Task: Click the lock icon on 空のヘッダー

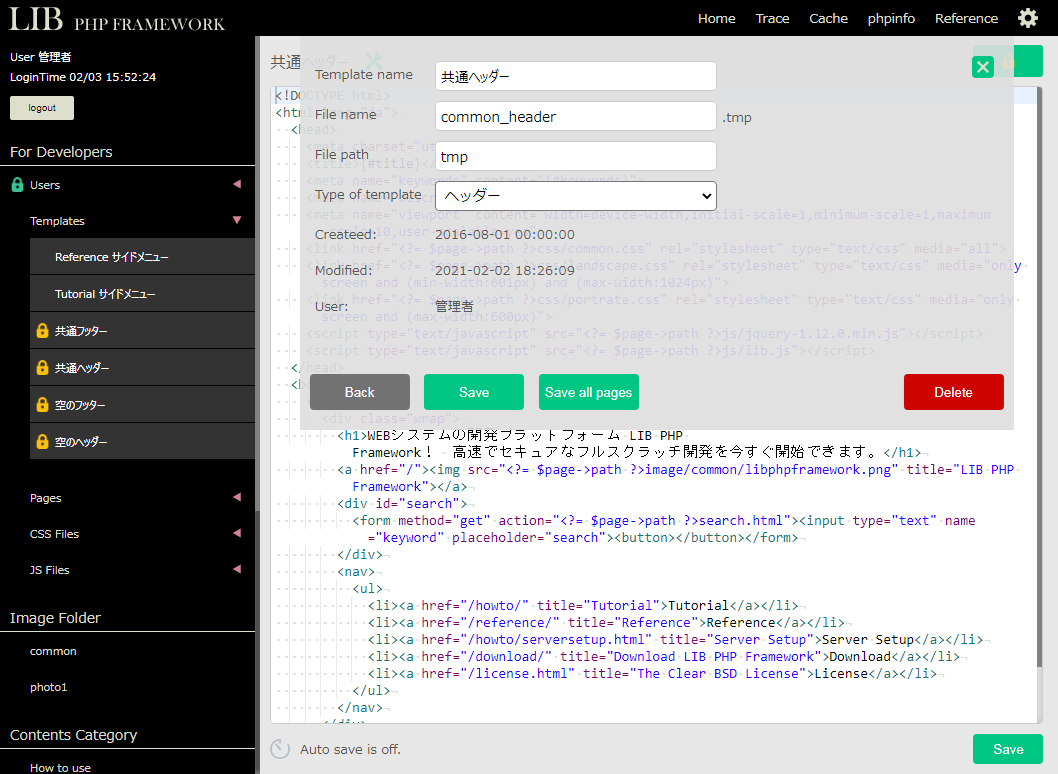Action: click(x=42, y=441)
